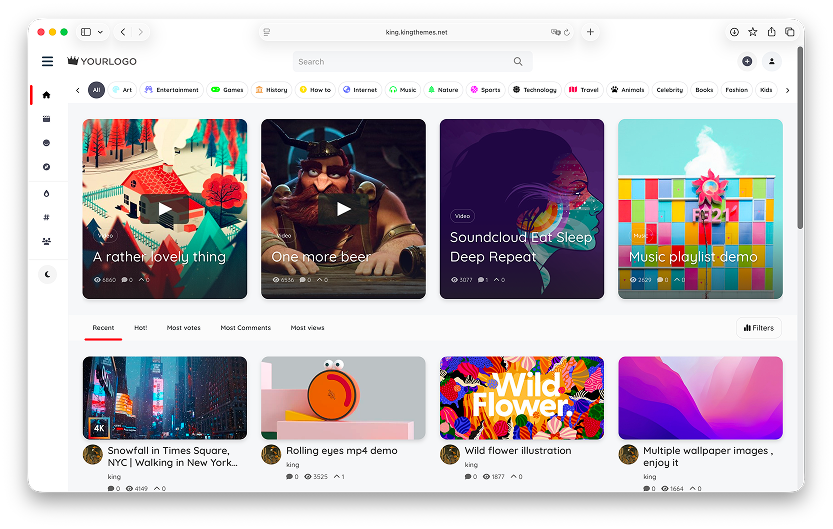The image size is (833, 529).
Task: Go to Home in the left sidebar
Action: tap(47, 95)
